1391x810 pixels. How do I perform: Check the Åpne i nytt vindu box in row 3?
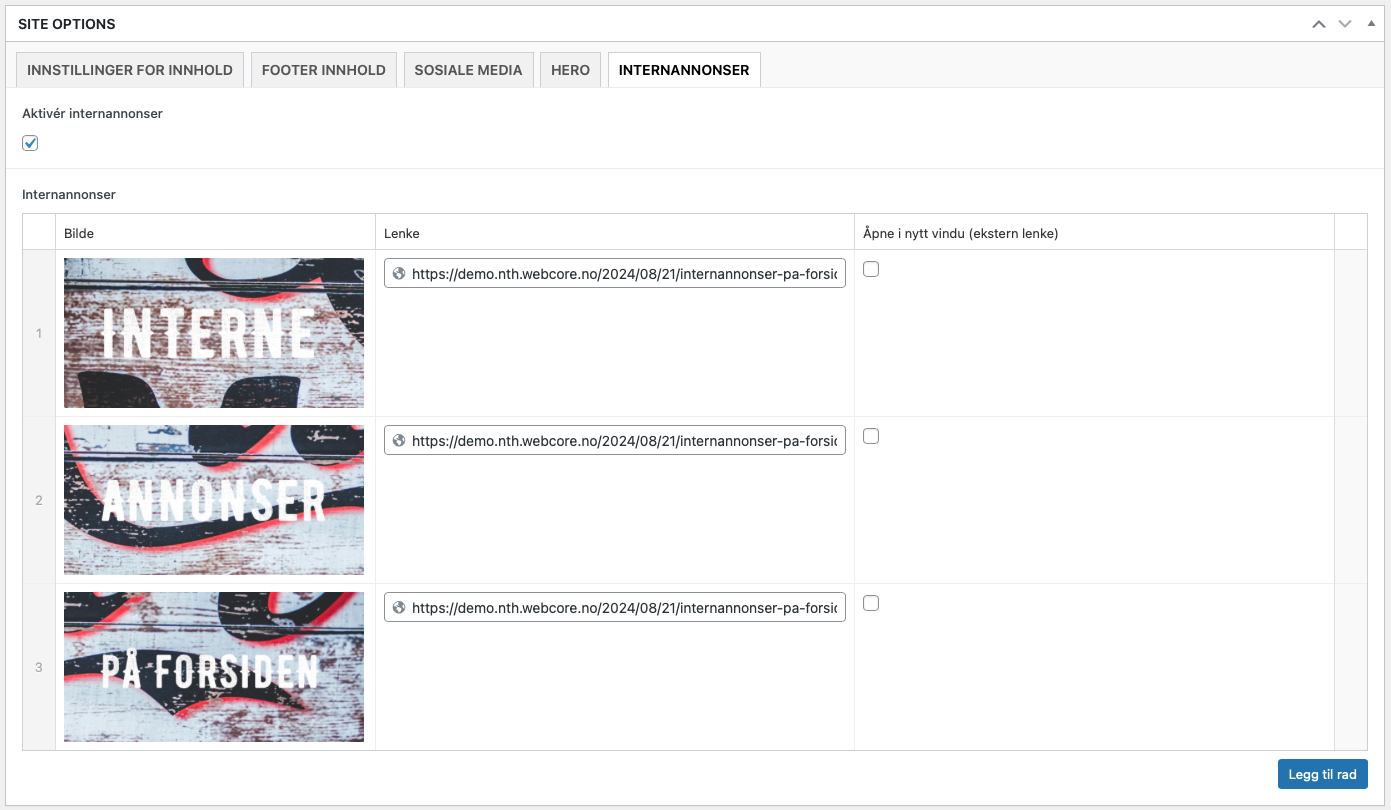click(x=871, y=603)
